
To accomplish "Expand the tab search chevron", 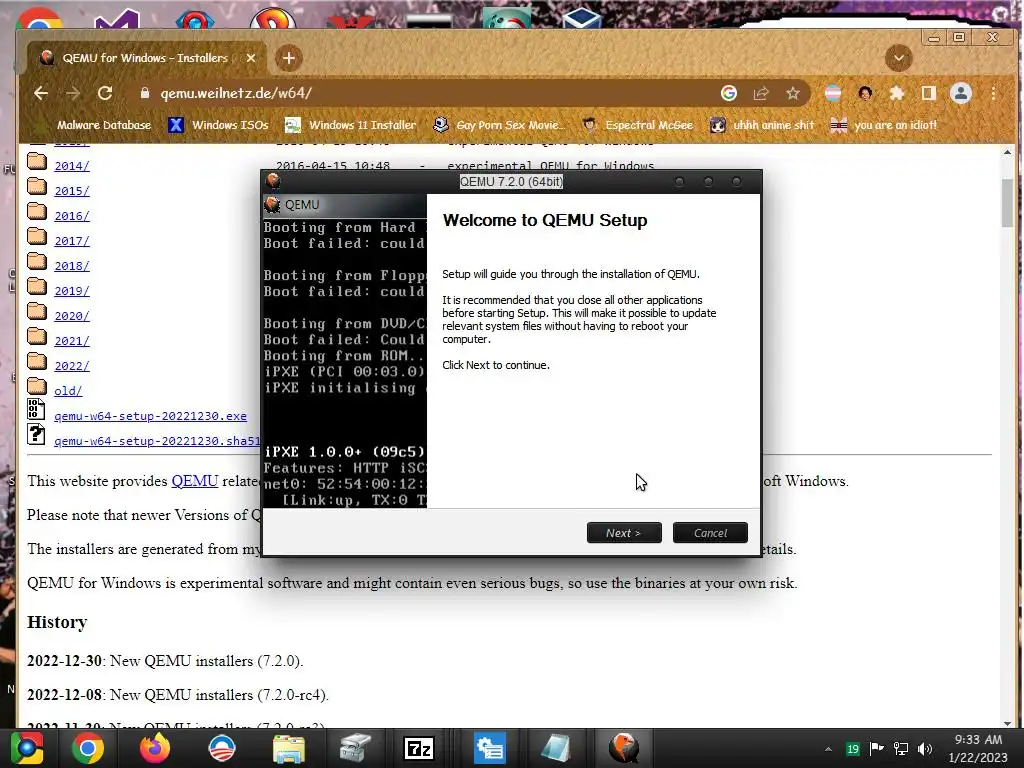I will coord(899,58).
